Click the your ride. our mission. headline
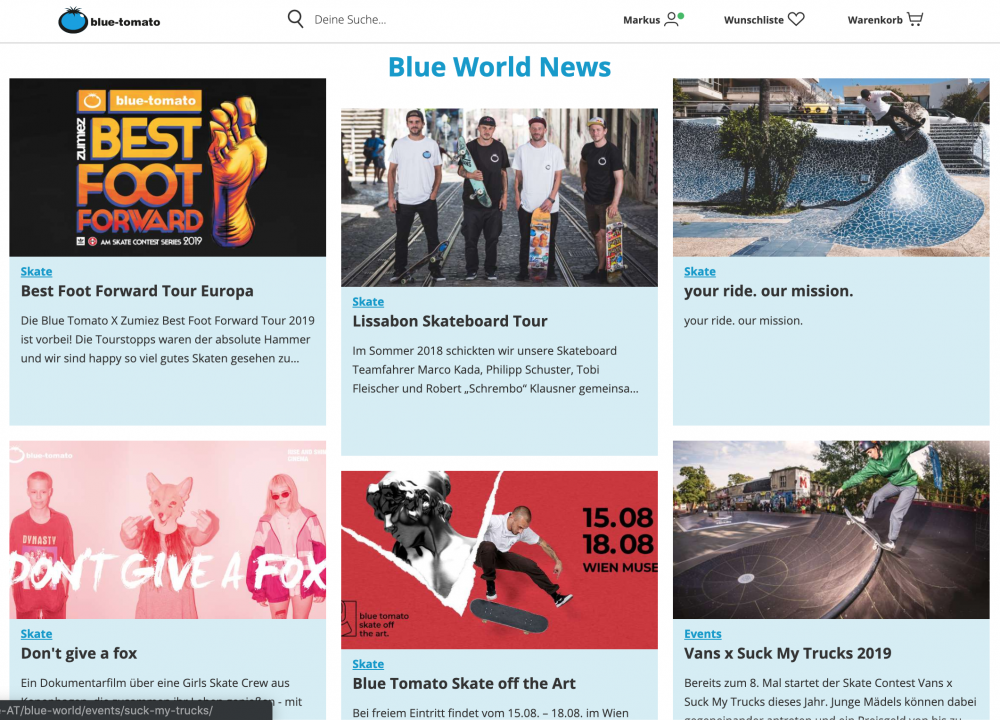This screenshot has width=1000, height=720. point(768,291)
